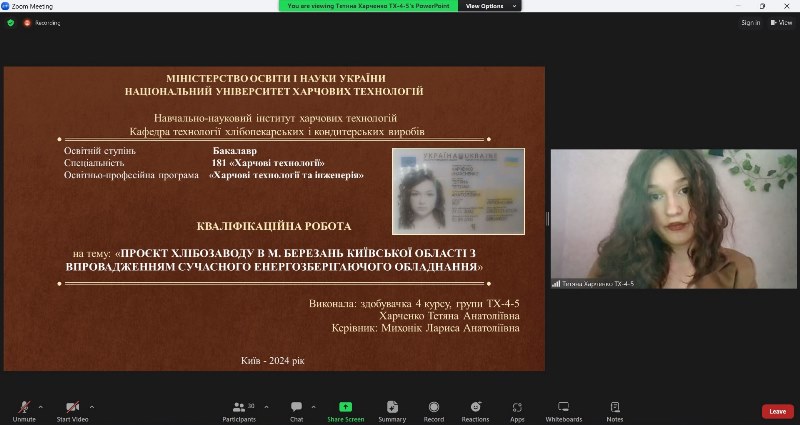The width and height of the screenshot is (800, 425).
Task: Unmute the microphone
Action: pos(24,411)
